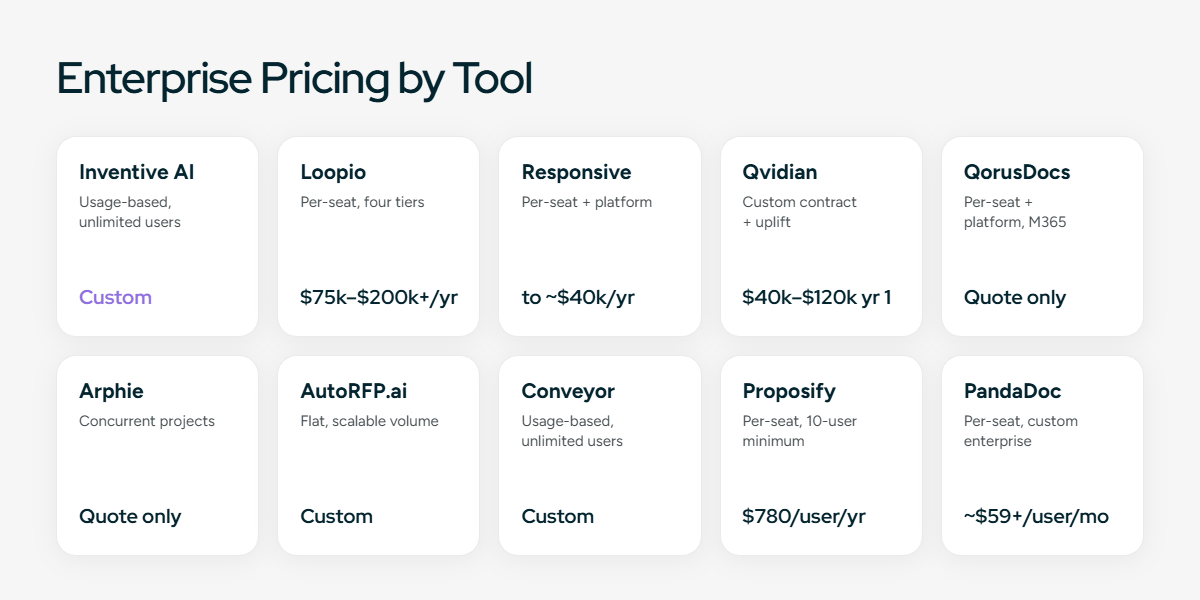
Task: Click the "$75k–$200k+/yr" price
Action: (379, 297)
